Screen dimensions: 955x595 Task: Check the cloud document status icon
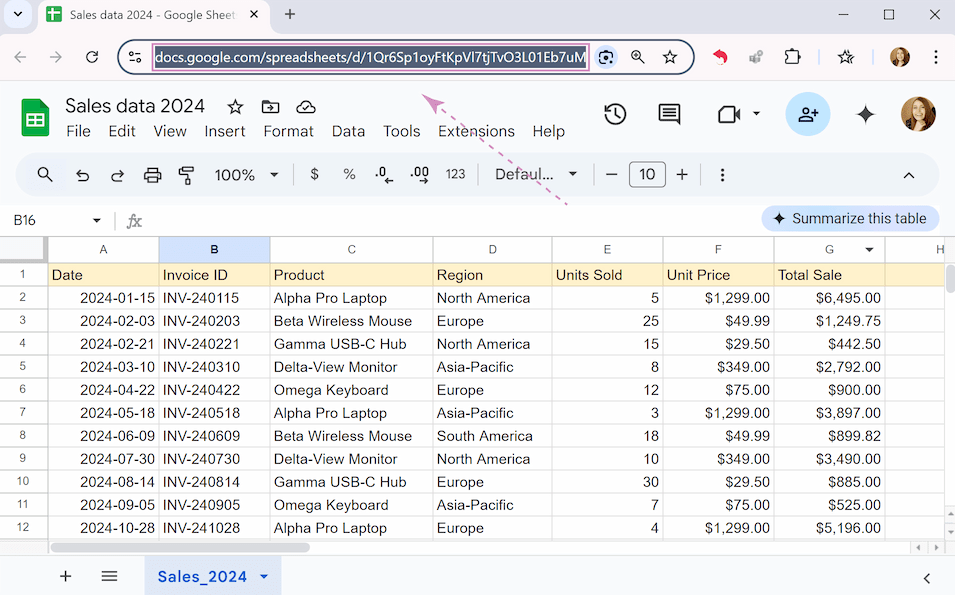pos(306,107)
